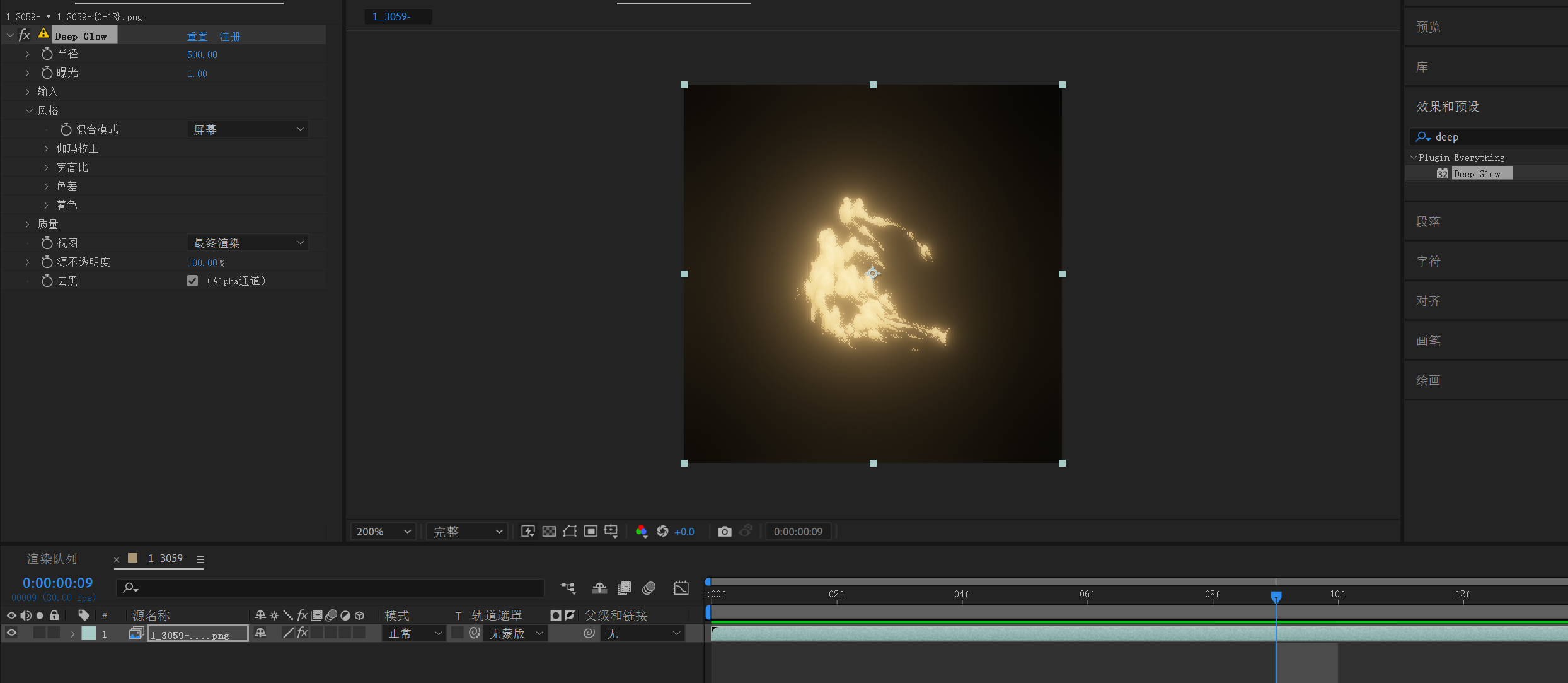
Task: Open the graph editor icon
Action: point(681,588)
